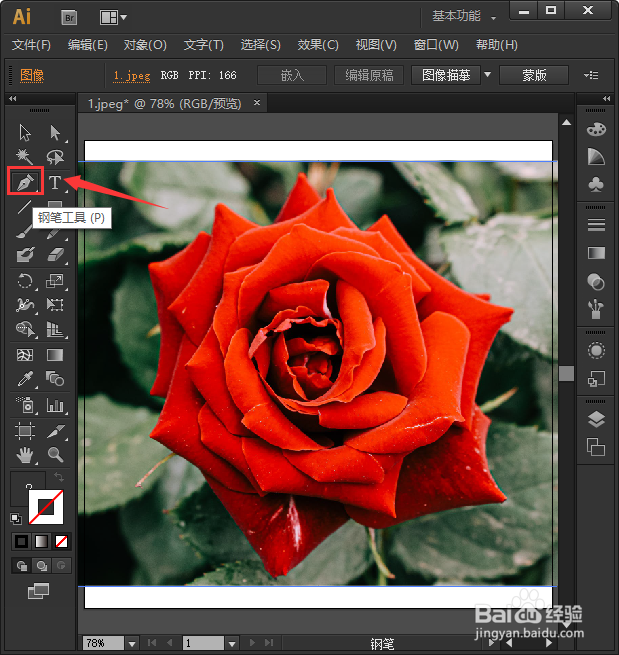The width and height of the screenshot is (619, 655).
Task: Open the Appearance panel
Action: click(x=596, y=350)
